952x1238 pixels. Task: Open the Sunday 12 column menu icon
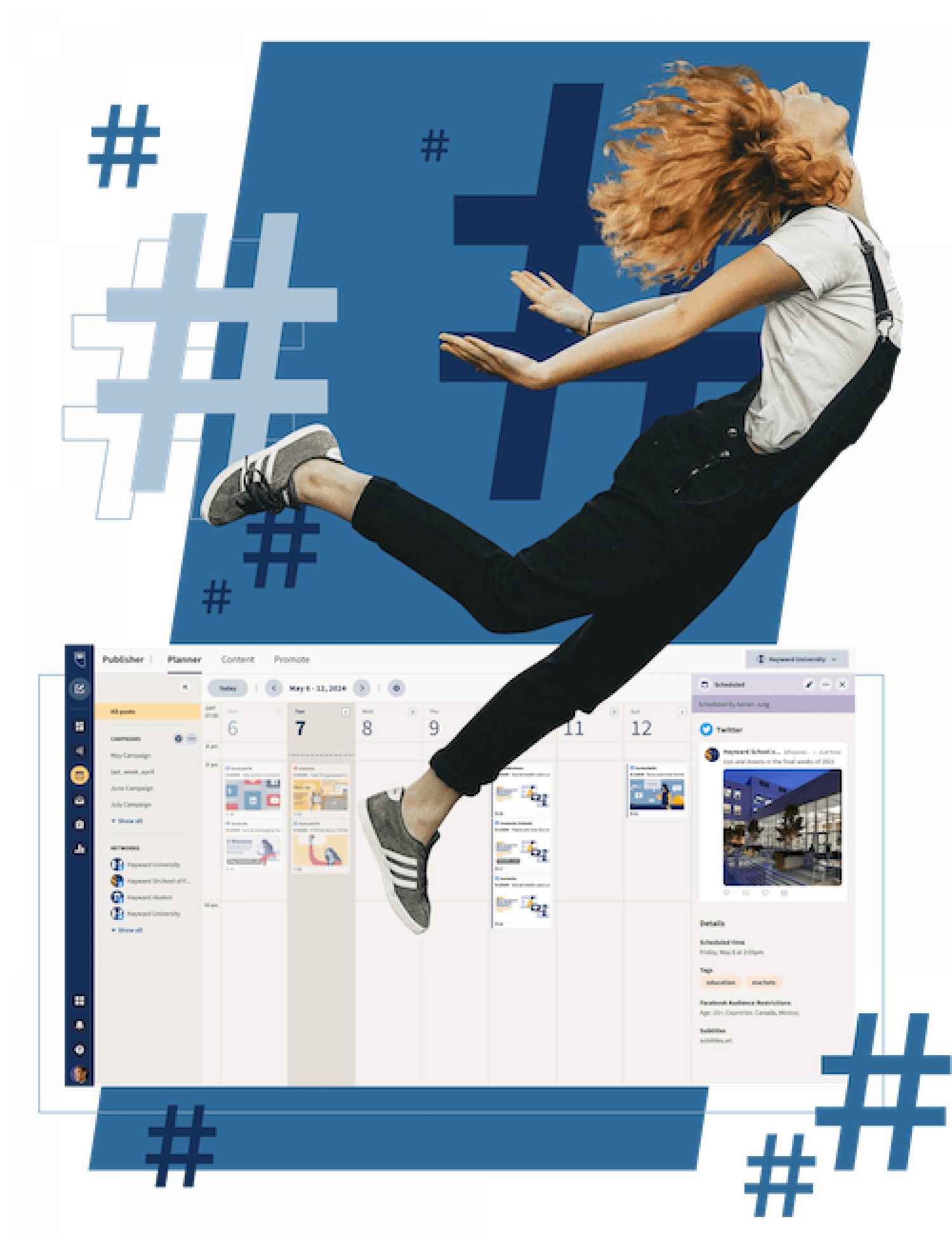682,712
